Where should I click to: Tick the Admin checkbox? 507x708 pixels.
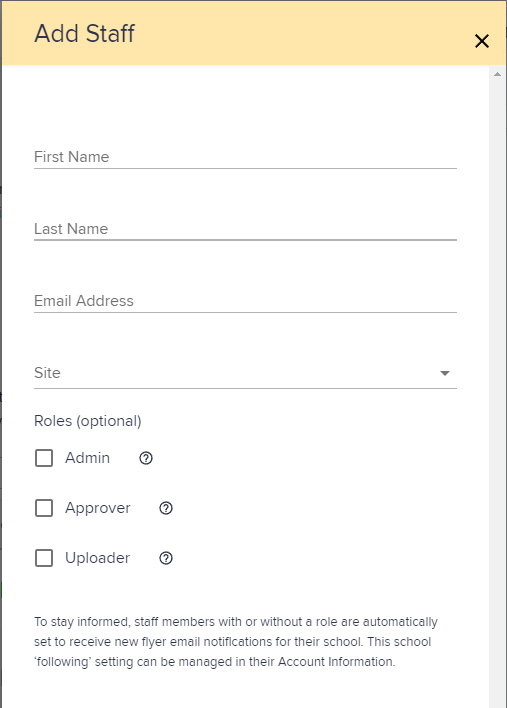click(44, 458)
